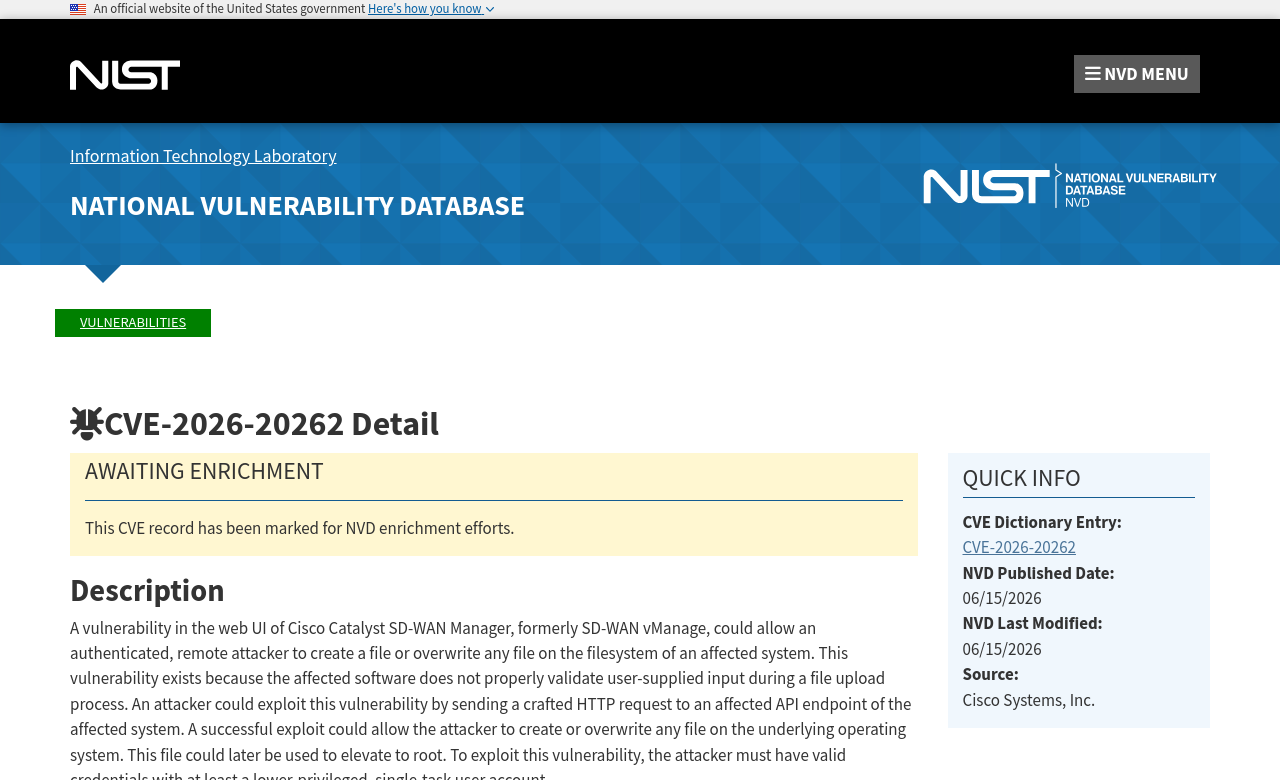
Task: Click the NIST logo in the black header
Action: (x=125, y=75)
